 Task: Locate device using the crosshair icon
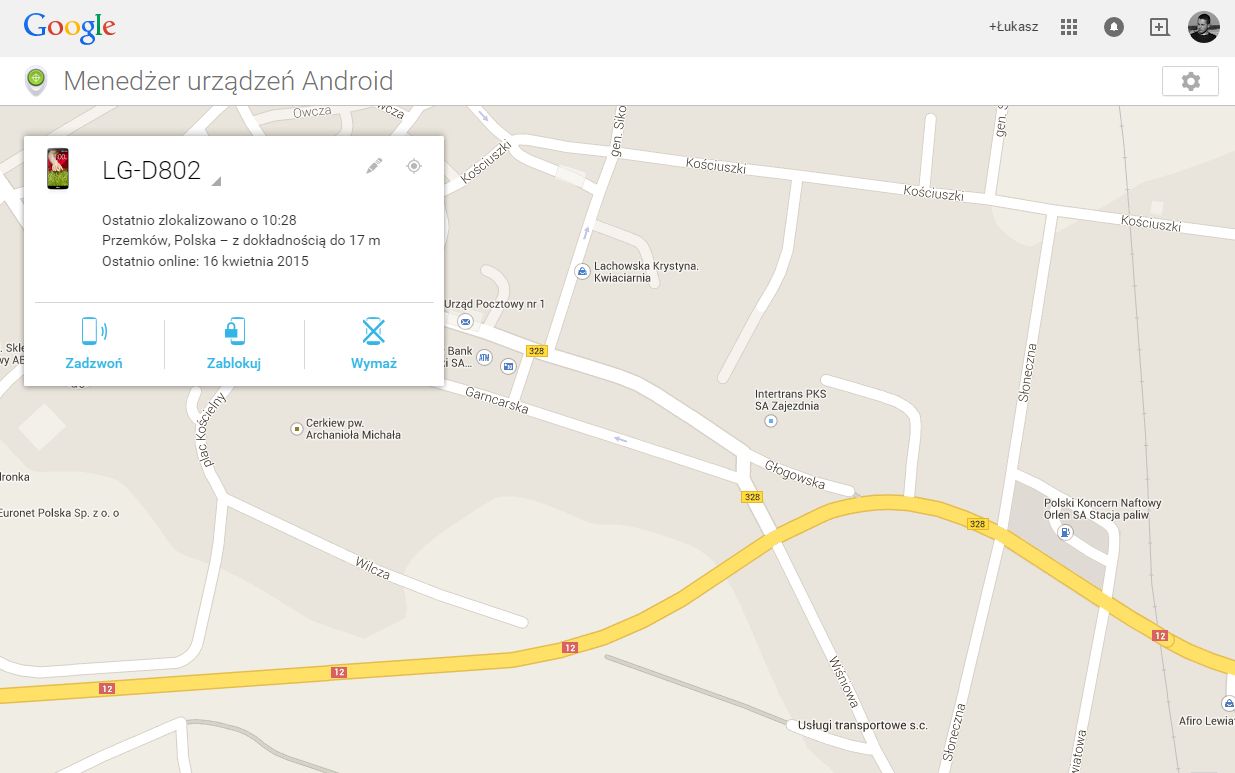pos(414,166)
